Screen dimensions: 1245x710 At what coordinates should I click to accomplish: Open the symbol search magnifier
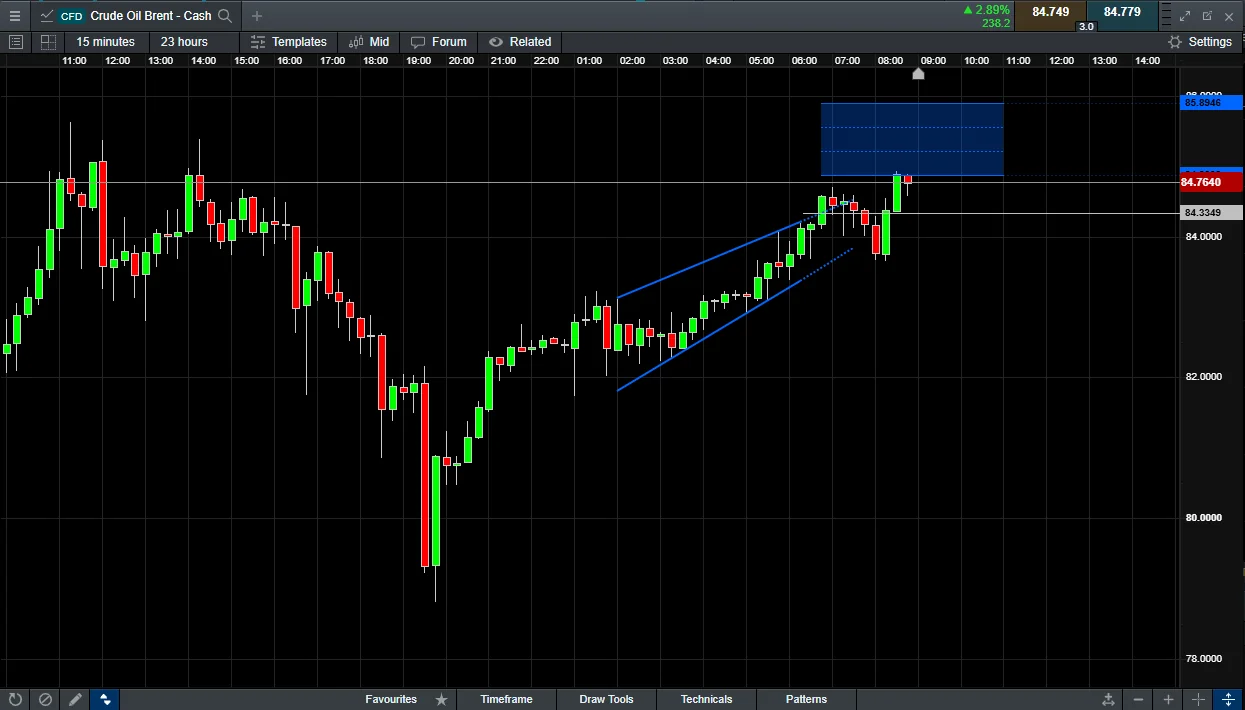coord(225,16)
